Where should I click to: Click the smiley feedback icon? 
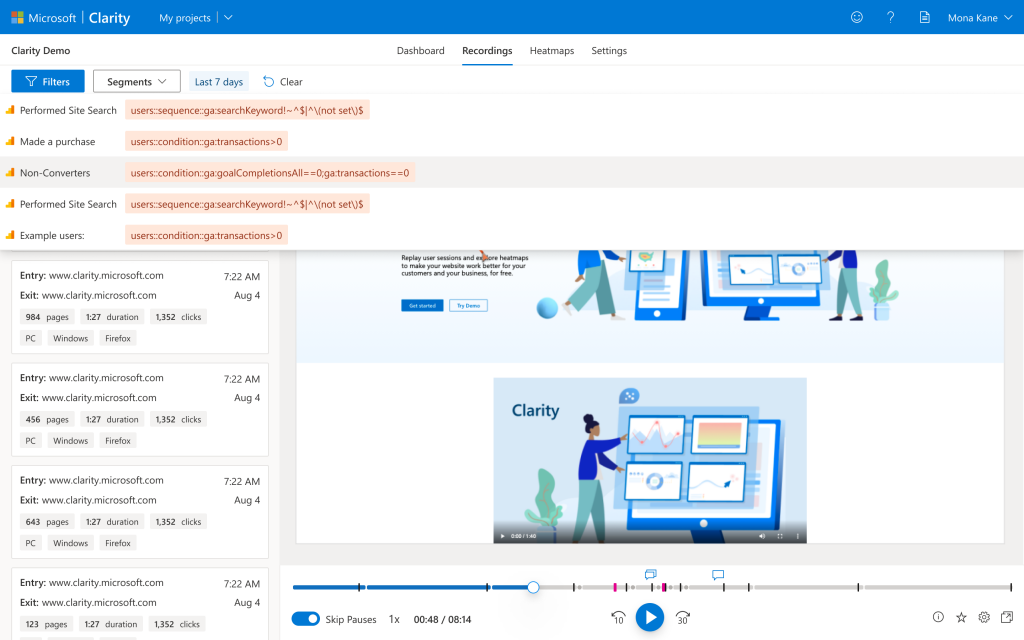click(856, 17)
